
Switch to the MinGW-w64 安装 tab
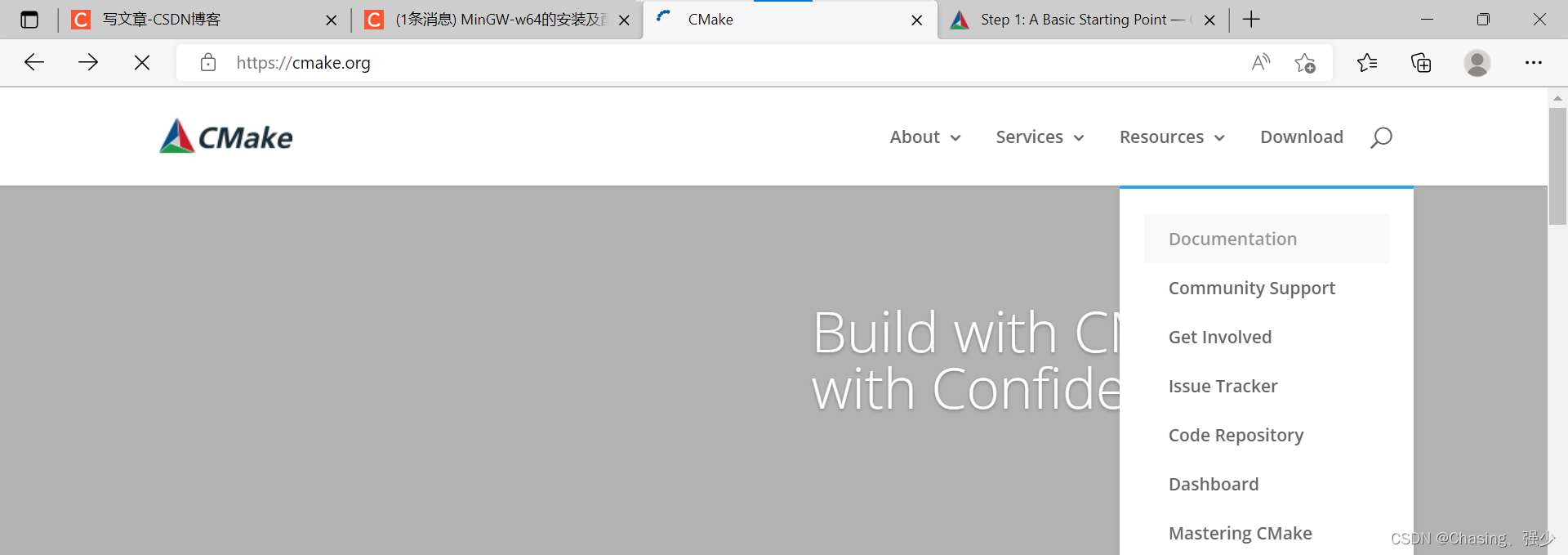(496, 20)
